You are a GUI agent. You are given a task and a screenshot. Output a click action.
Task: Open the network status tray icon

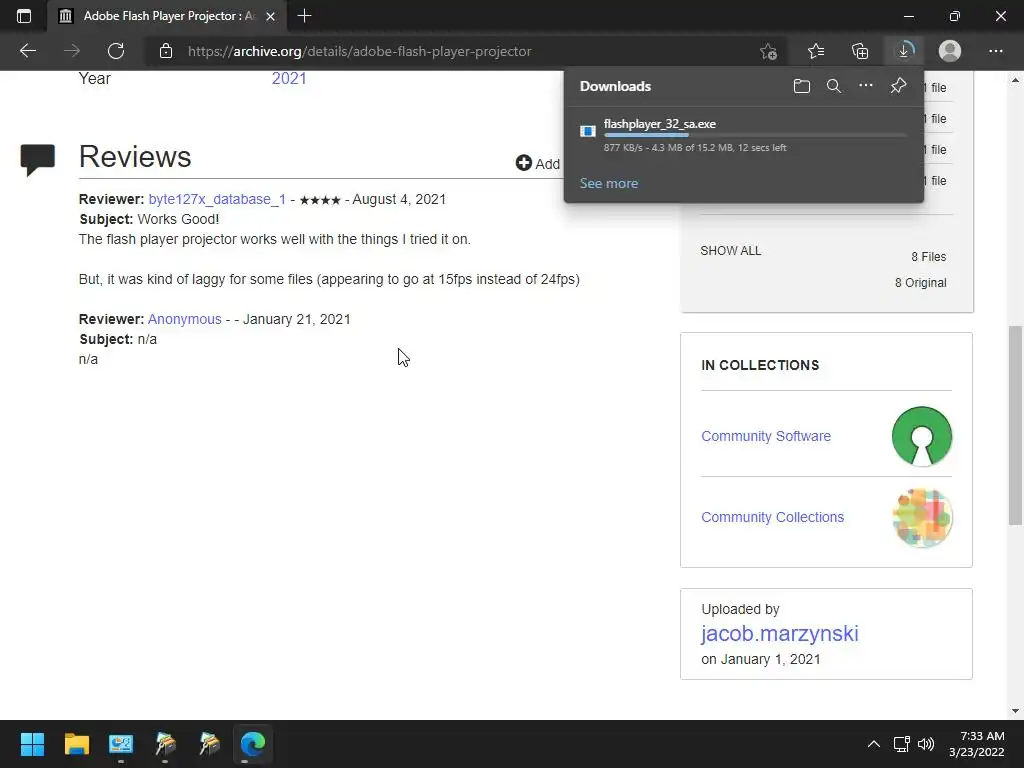tap(902, 744)
